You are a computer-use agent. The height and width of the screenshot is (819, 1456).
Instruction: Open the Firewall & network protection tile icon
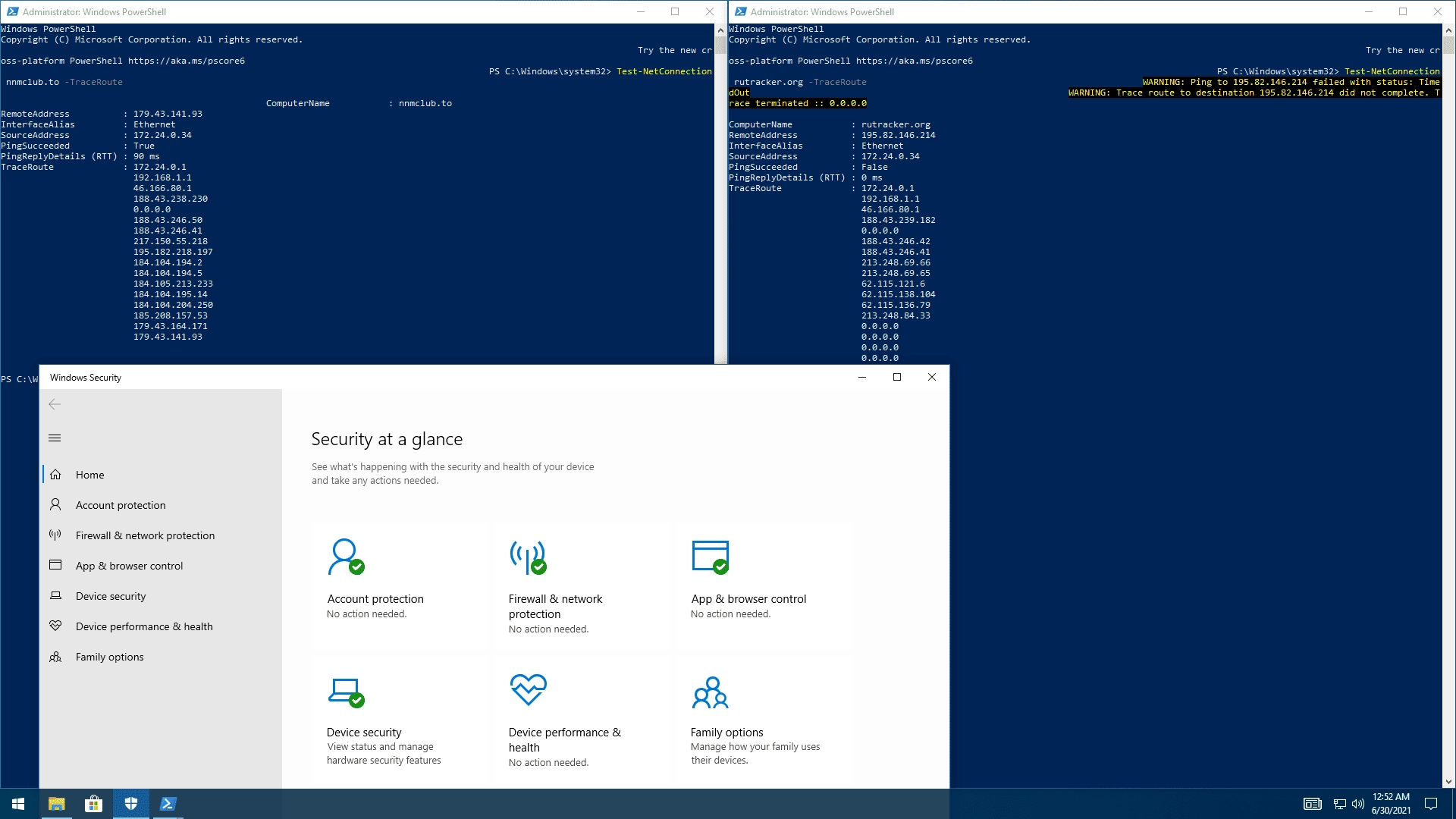tap(529, 557)
